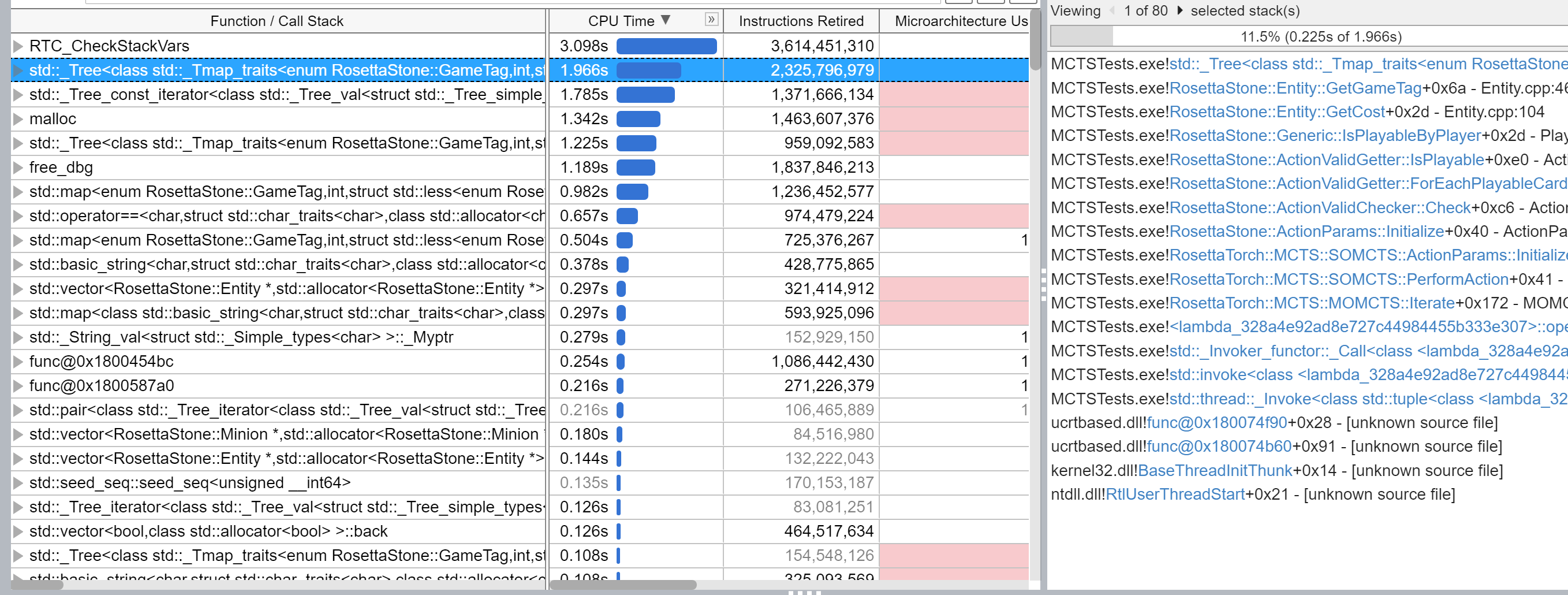Select instructions value 1,086,442,430
The width and height of the screenshot is (1568, 595).
pos(801,361)
